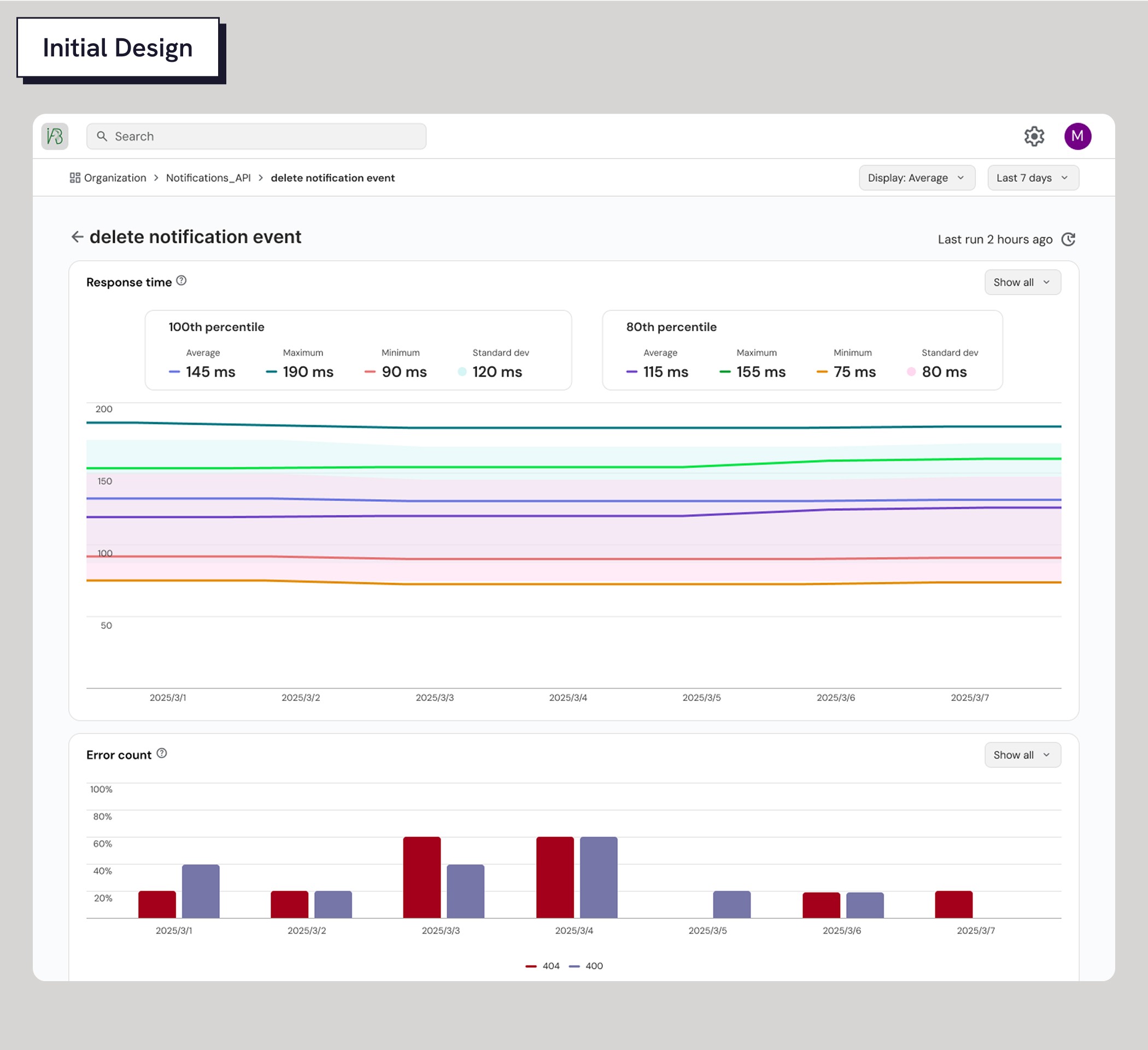Expand the Last 7 days dropdown
Image resolution: width=1148 pixels, height=1050 pixels.
click(1033, 178)
